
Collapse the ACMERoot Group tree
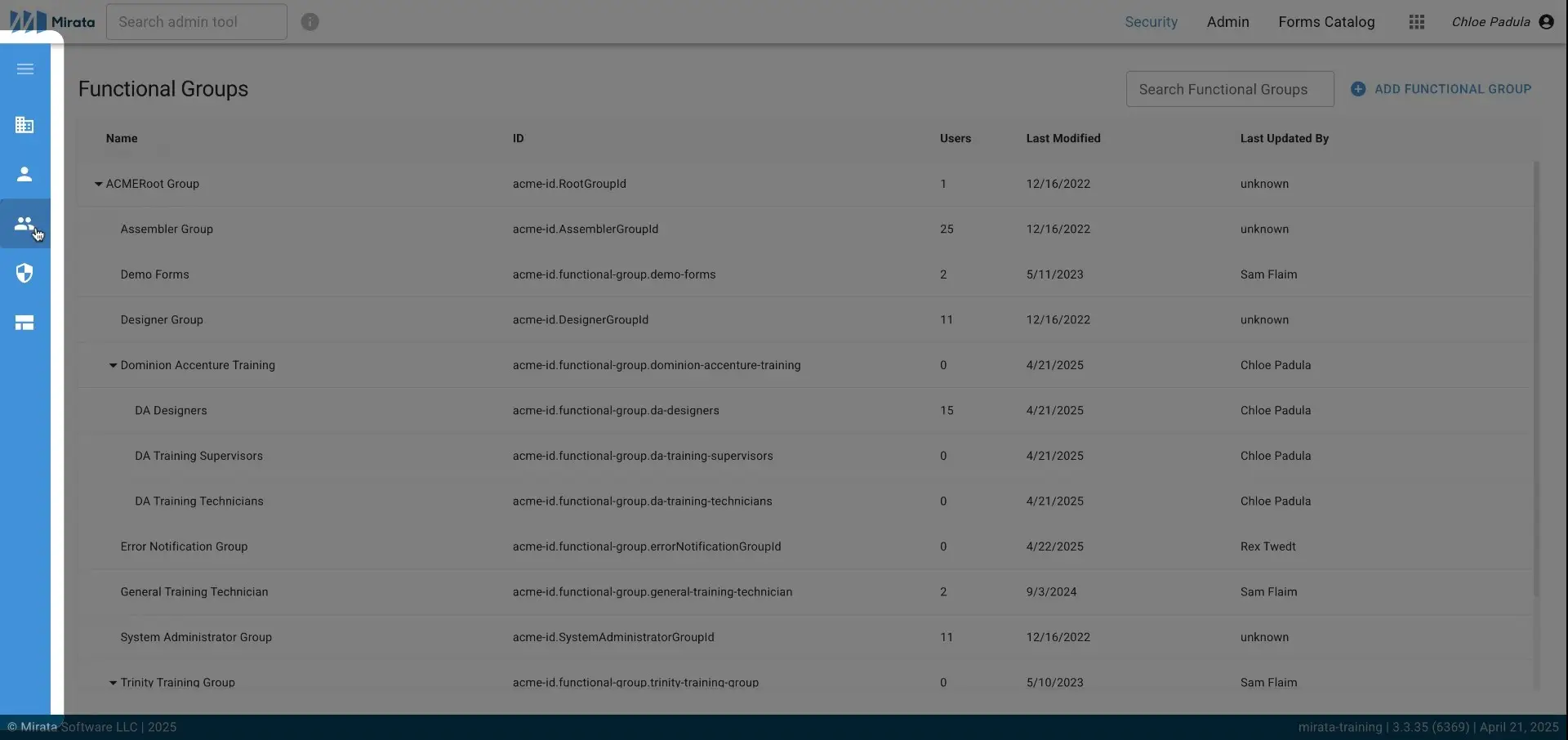pyautogui.click(x=98, y=184)
